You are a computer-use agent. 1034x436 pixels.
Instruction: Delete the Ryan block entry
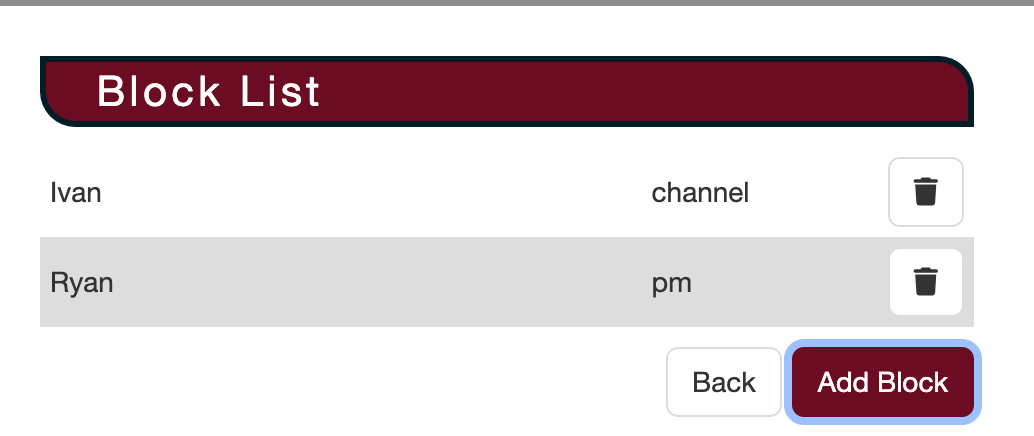[x=925, y=283]
